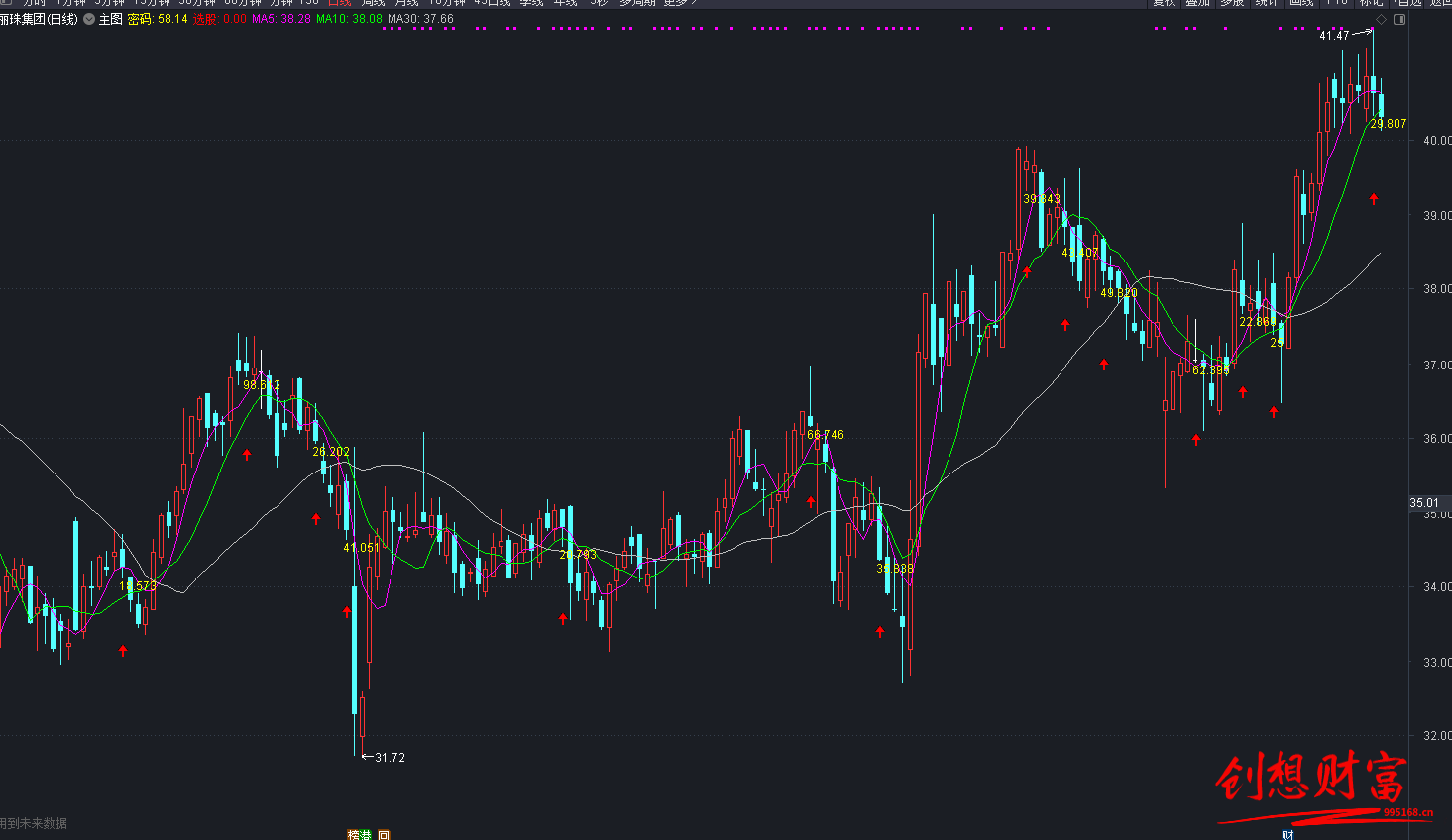This screenshot has height=840, width=1452.
Task: Click the yellow 22.860 value label
Action: pyautogui.click(x=1257, y=322)
